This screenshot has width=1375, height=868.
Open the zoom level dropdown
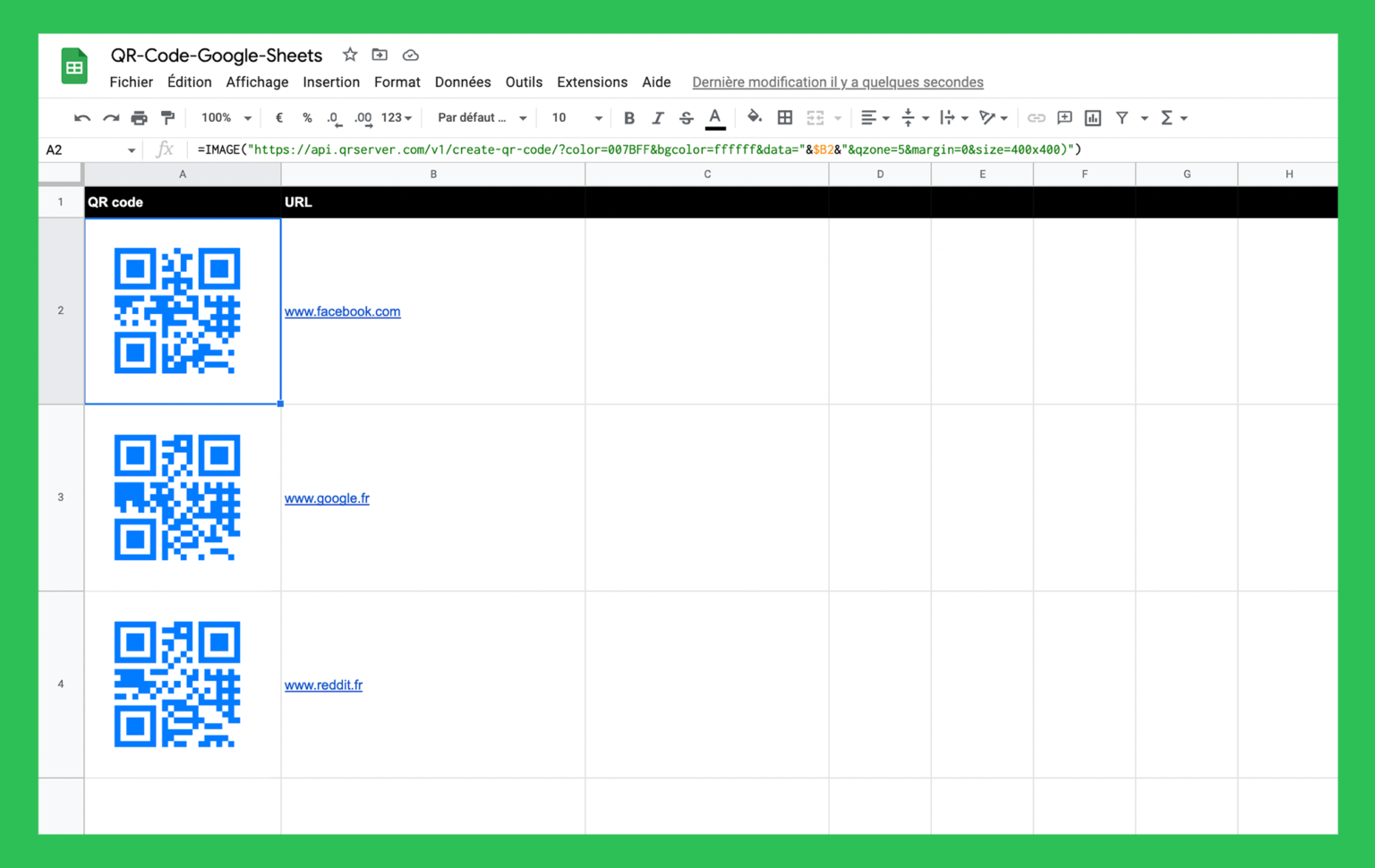pyautogui.click(x=223, y=117)
